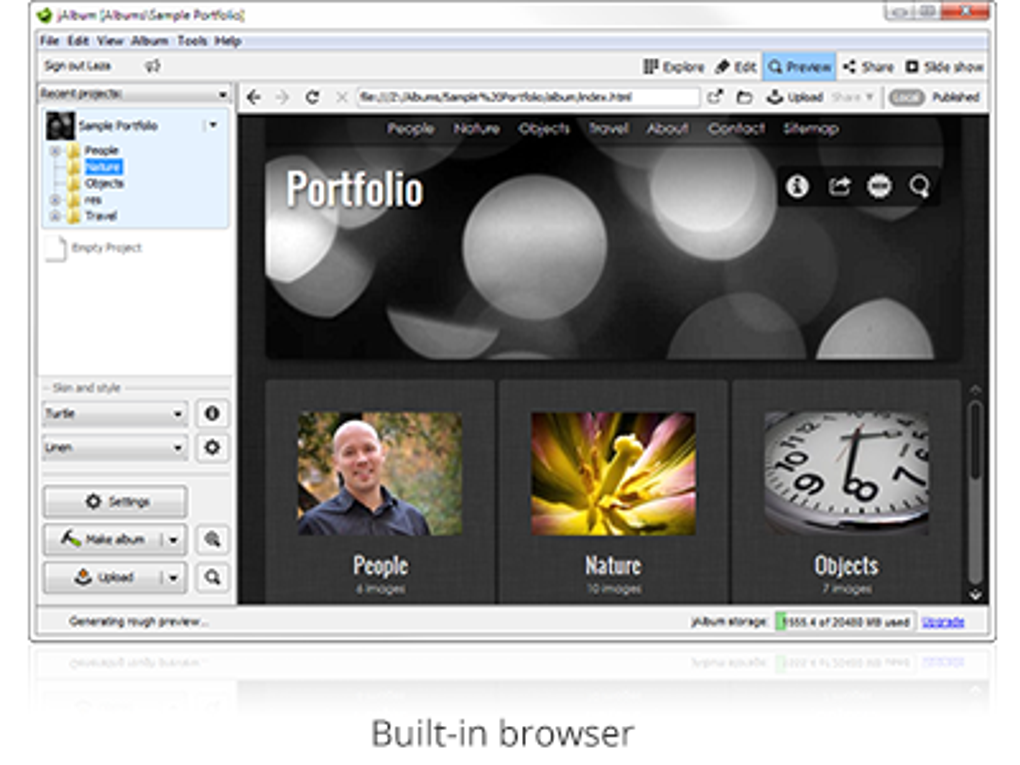Viewport: 1020px width, 765px height.
Task: Open the left panel Upload dropdown arrow
Action: (x=173, y=578)
